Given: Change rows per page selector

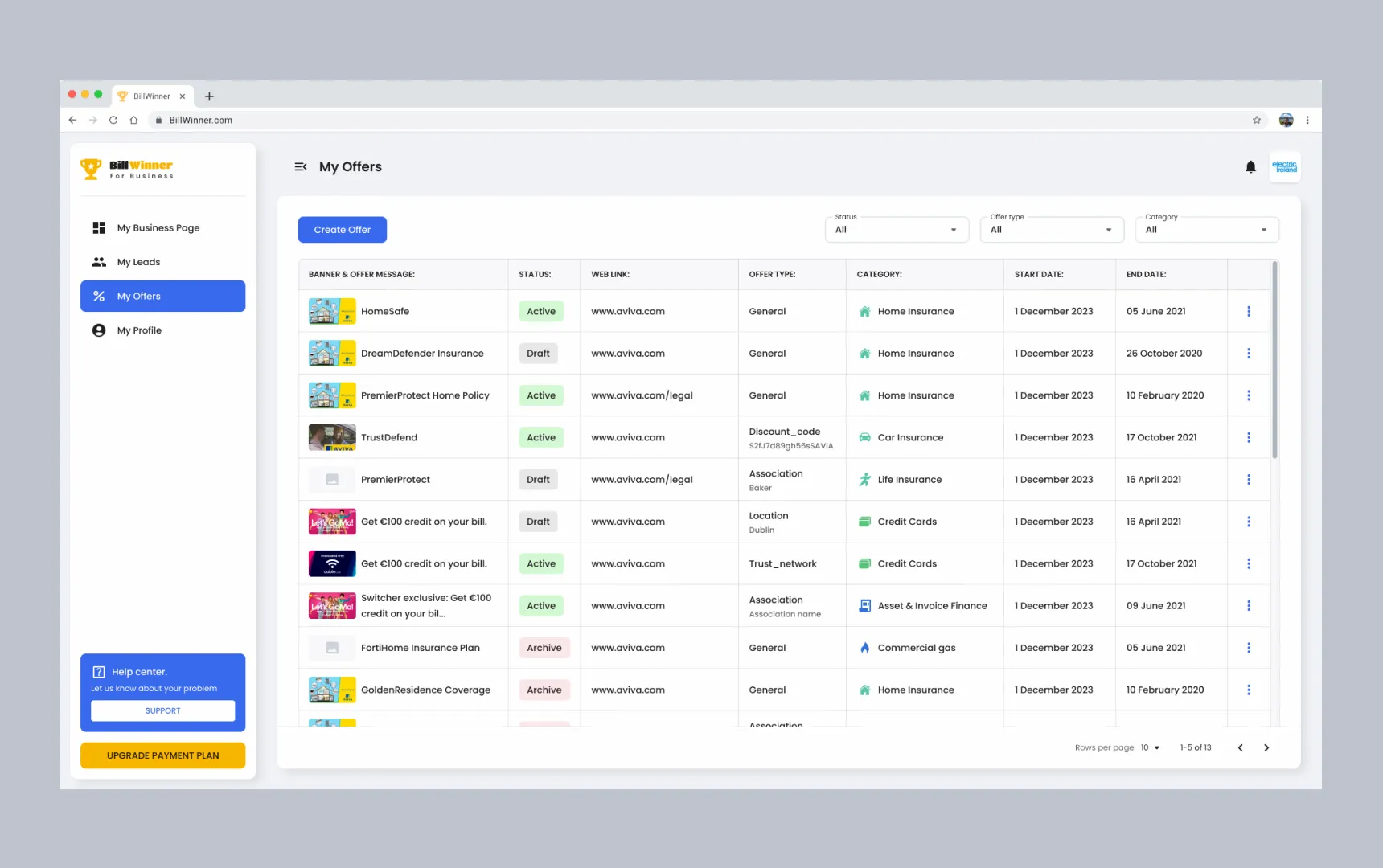Looking at the screenshot, I should tap(1150, 748).
